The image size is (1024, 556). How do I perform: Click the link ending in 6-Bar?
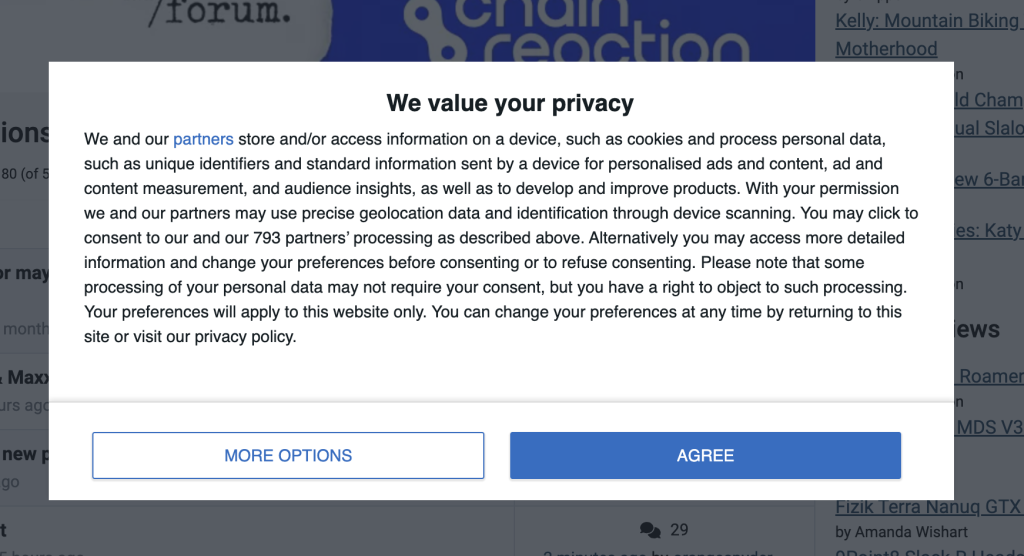(989, 179)
